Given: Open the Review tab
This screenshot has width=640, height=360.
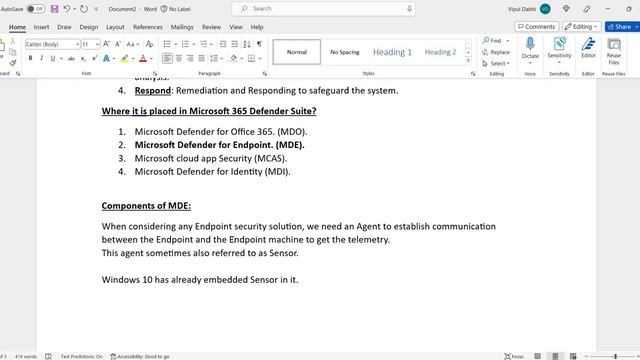Looking at the screenshot, I should click(x=211, y=27).
